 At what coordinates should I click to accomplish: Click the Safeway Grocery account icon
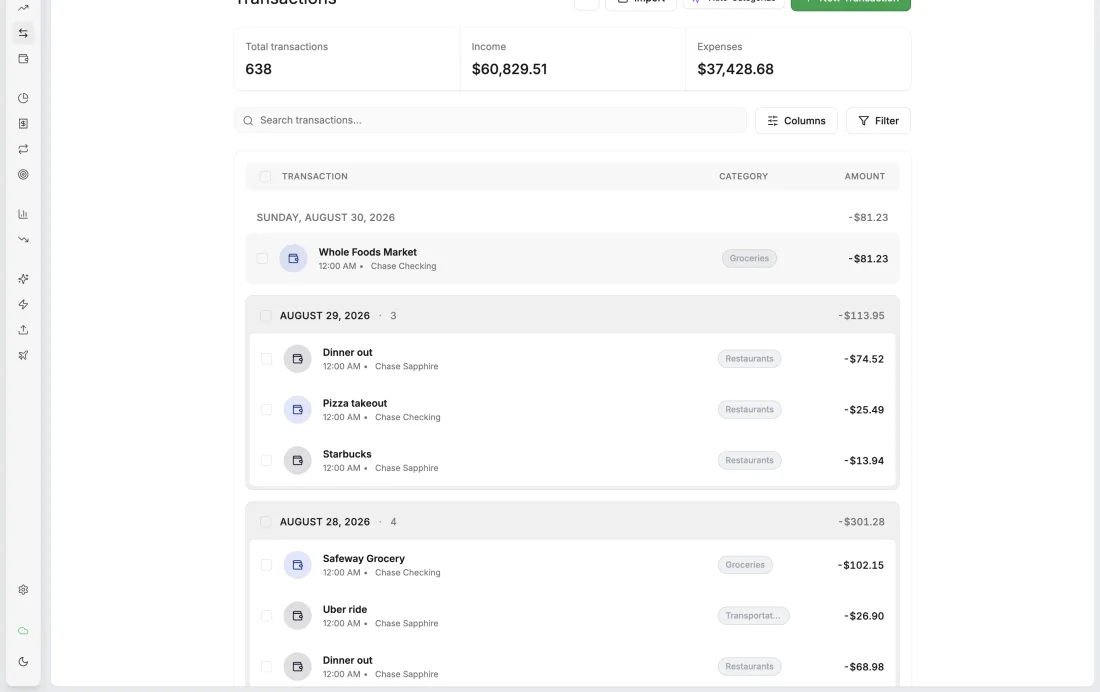(297, 565)
